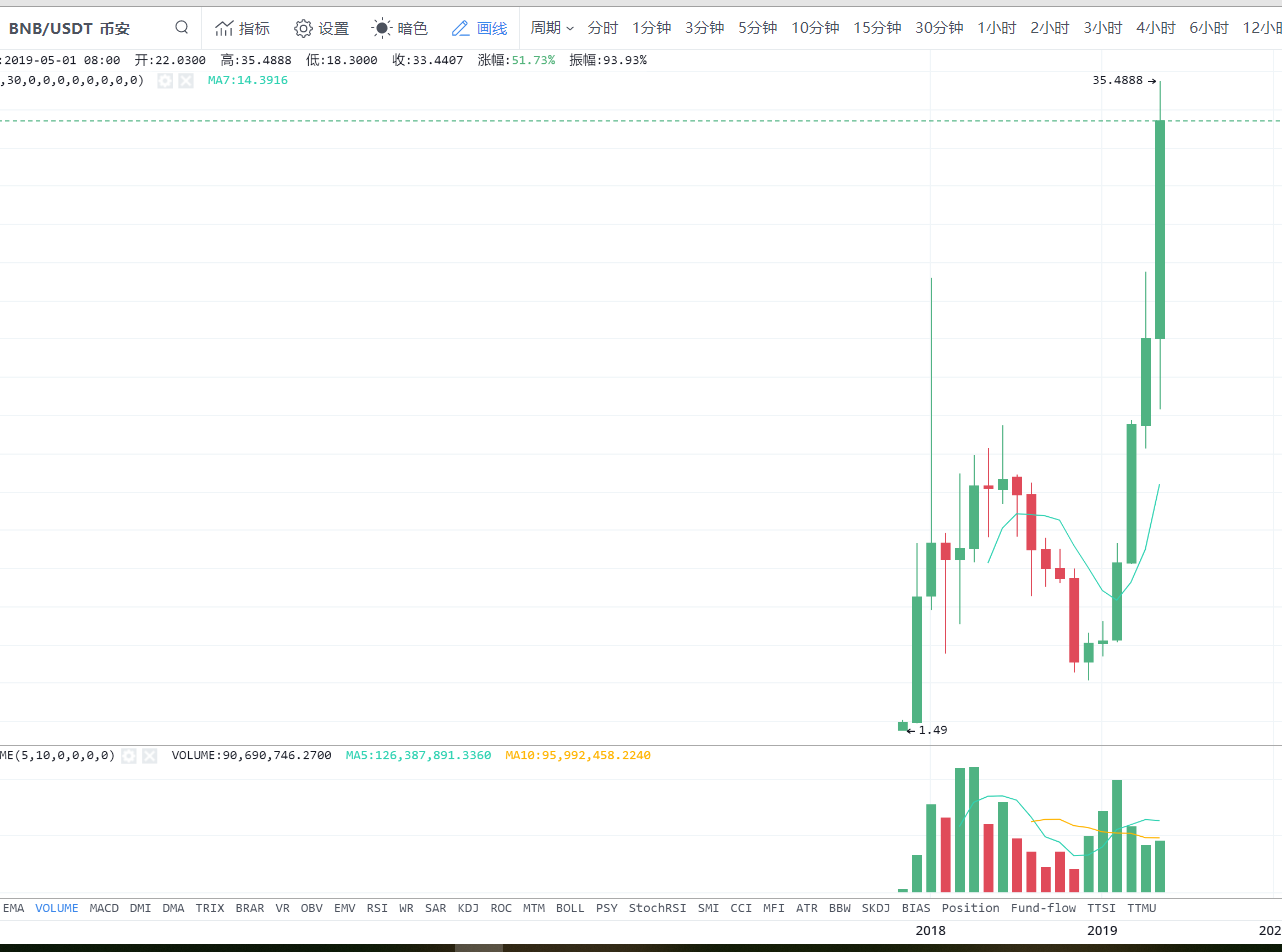Switch sub-chart to BOLL indicator

(570, 908)
